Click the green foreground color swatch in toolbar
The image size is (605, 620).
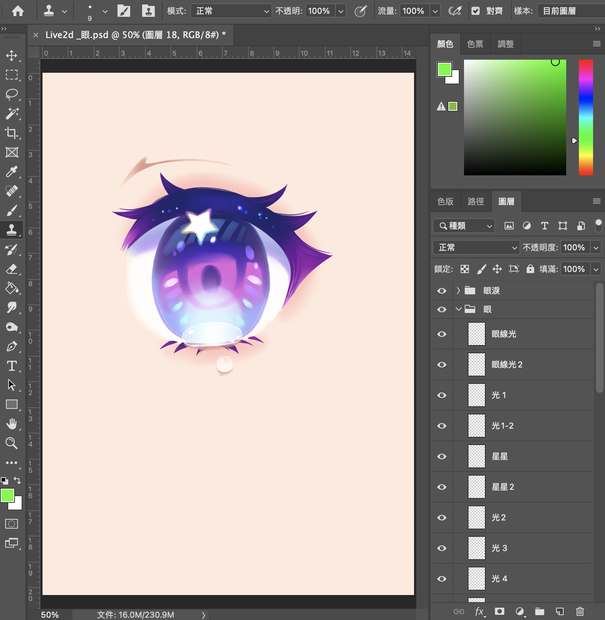(x=8, y=495)
